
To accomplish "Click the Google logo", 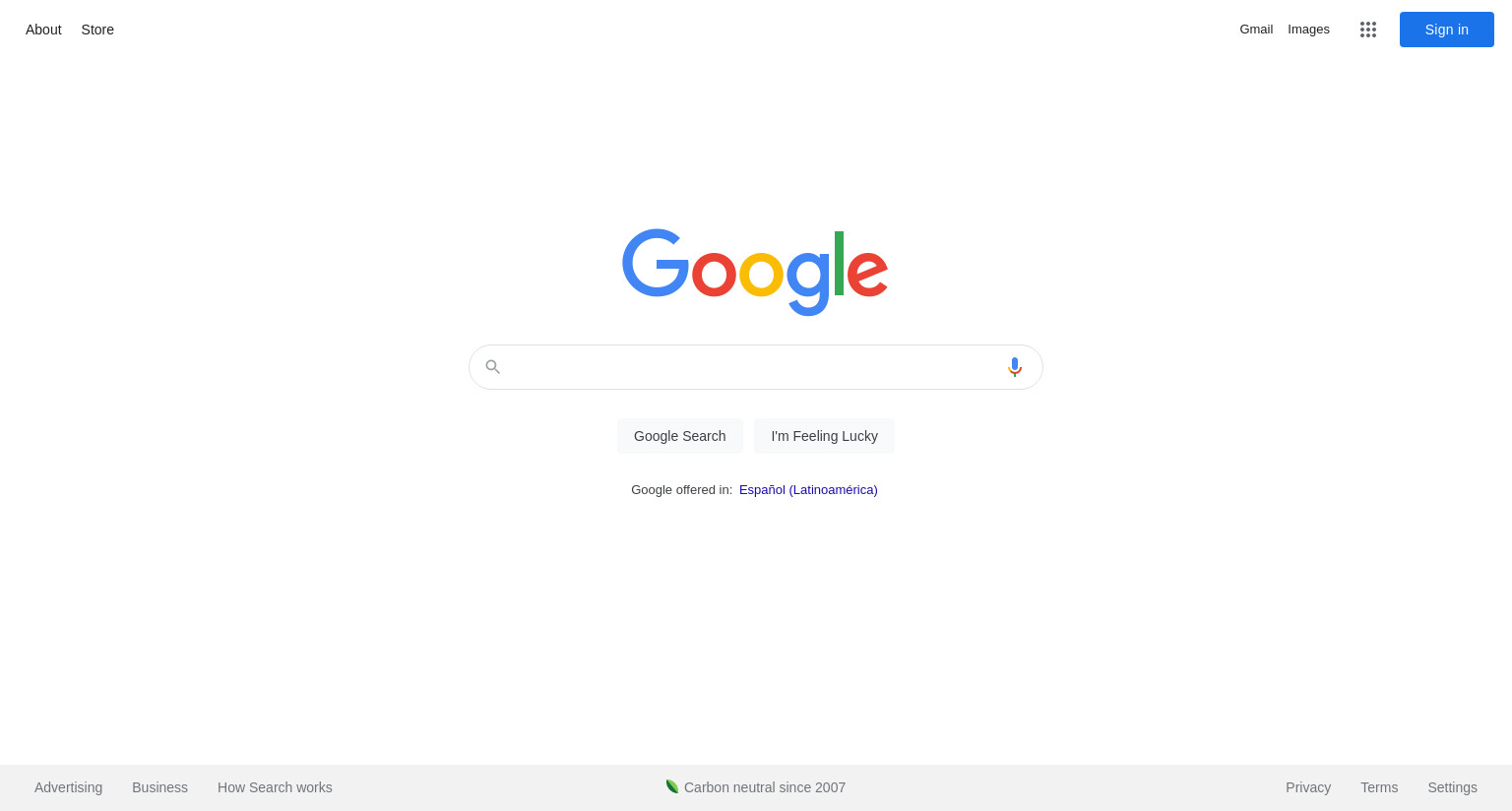I will (755, 273).
